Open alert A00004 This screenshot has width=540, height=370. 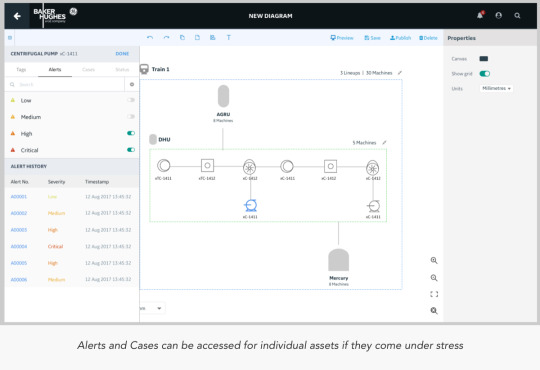(19, 246)
